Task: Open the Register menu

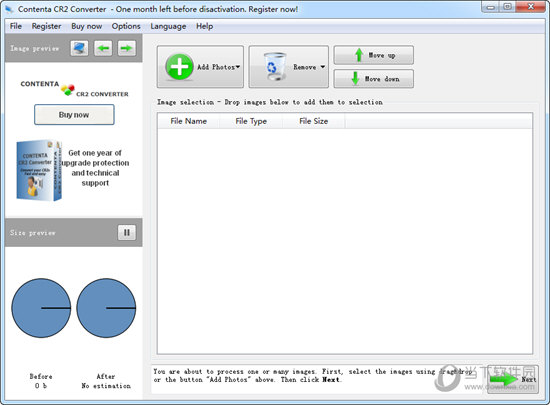Action: pos(46,26)
